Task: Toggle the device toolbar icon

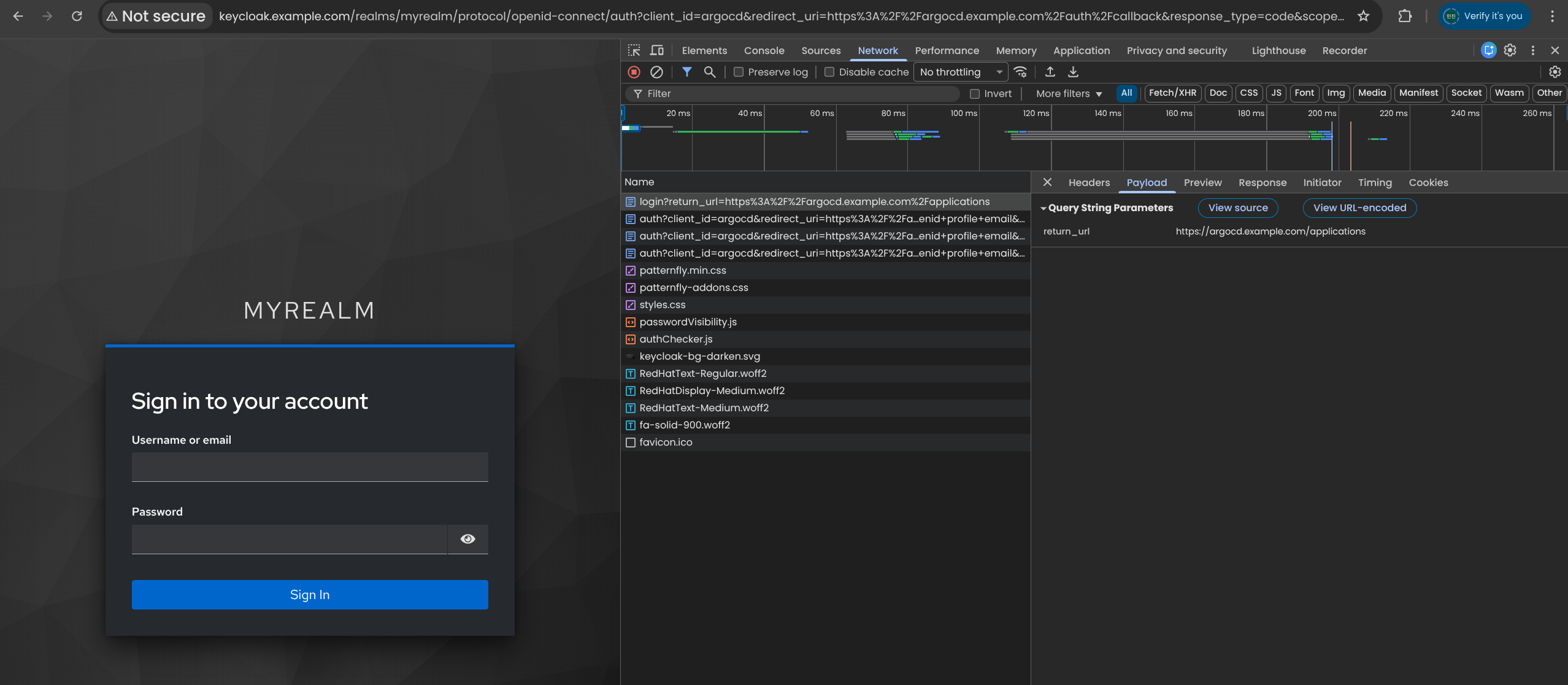Action: (657, 50)
